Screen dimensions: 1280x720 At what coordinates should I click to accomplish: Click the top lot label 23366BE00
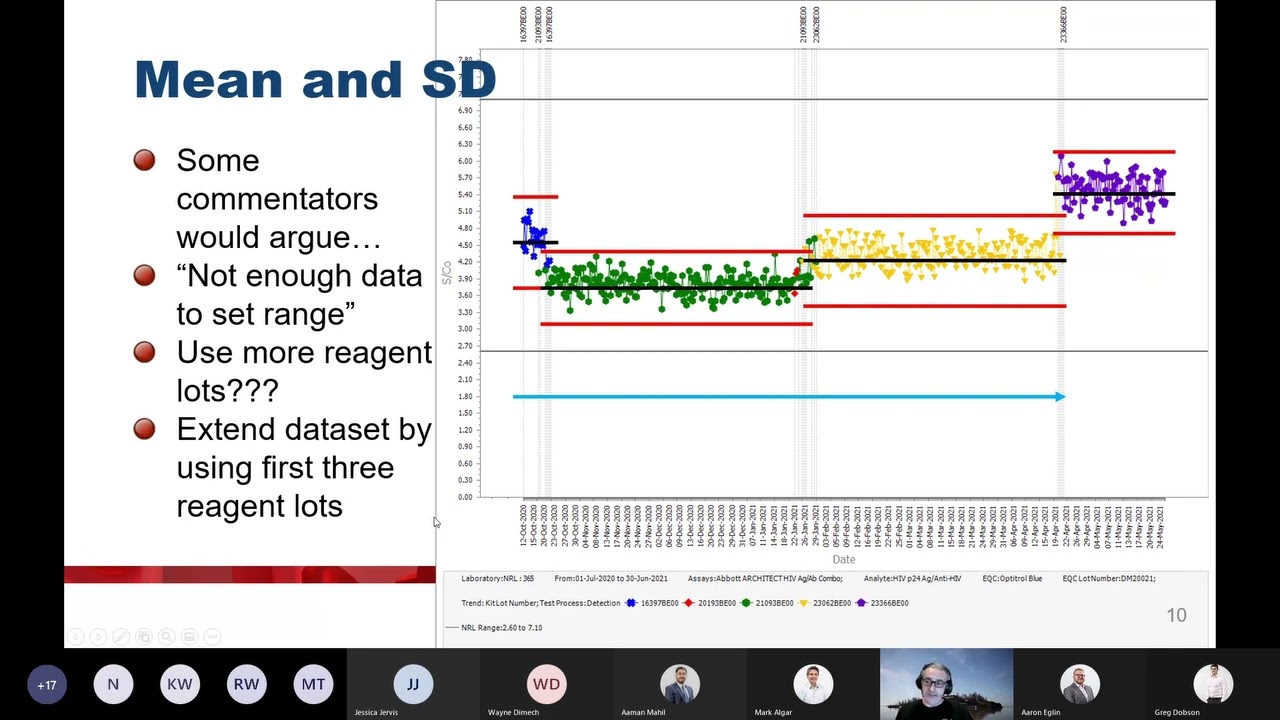click(1064, 22)
